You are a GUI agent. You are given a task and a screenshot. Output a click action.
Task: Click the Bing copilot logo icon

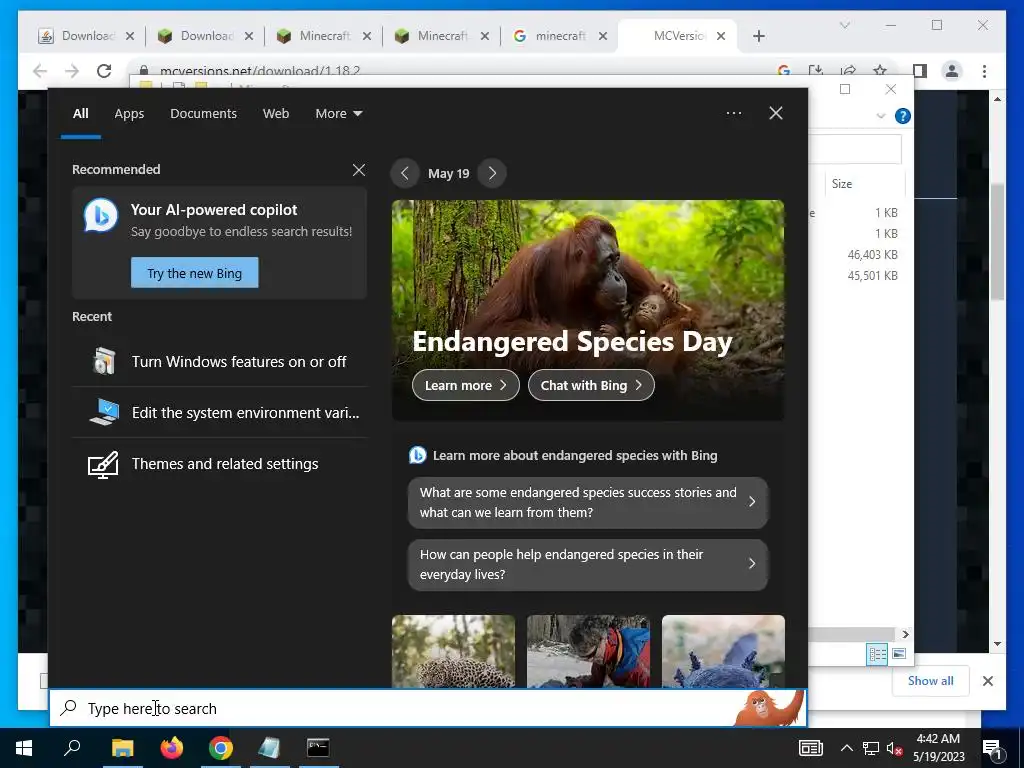pos(101,215)
